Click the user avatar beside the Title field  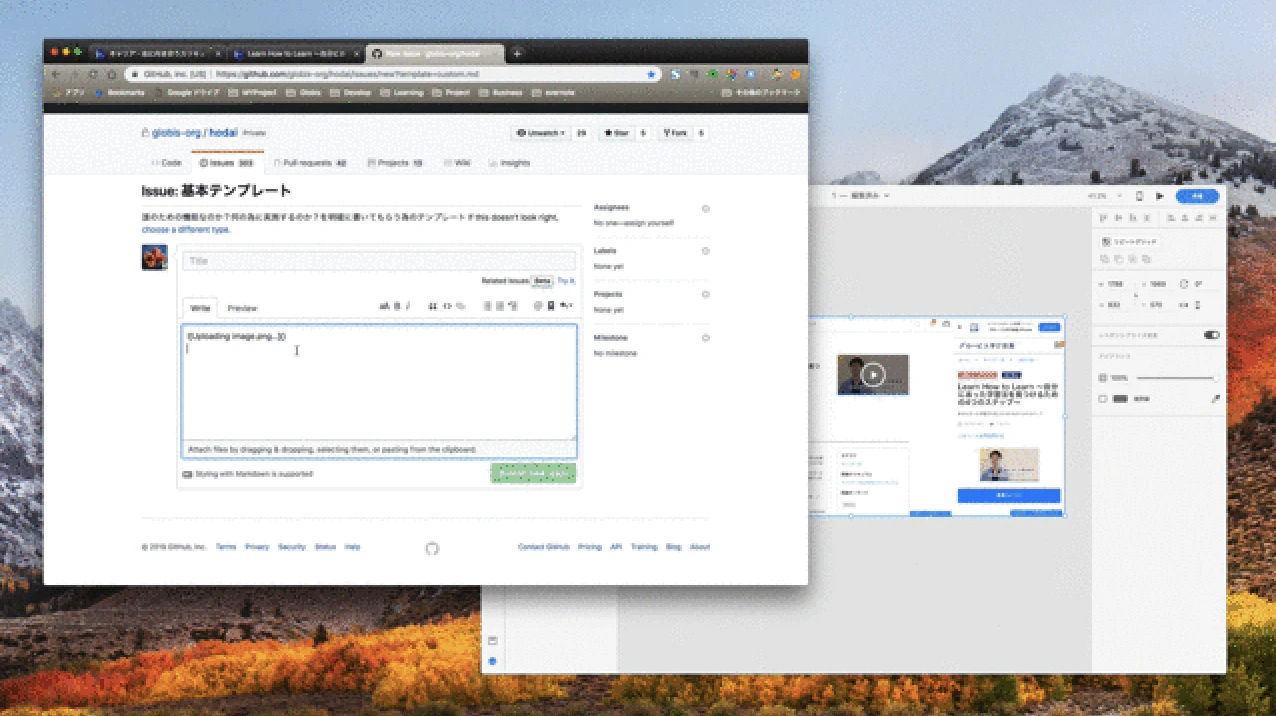pos(155,257)
